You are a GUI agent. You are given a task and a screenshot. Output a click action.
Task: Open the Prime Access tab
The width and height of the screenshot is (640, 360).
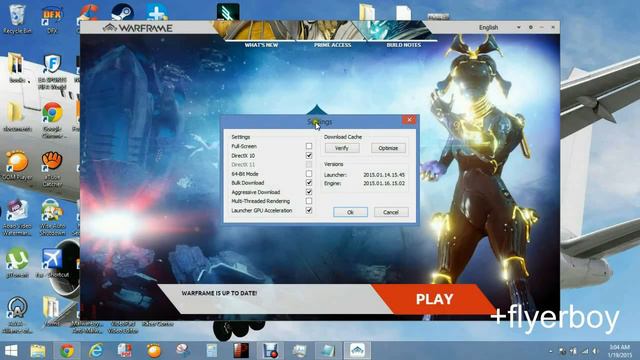pyautogui.click(x=332, y=45)
